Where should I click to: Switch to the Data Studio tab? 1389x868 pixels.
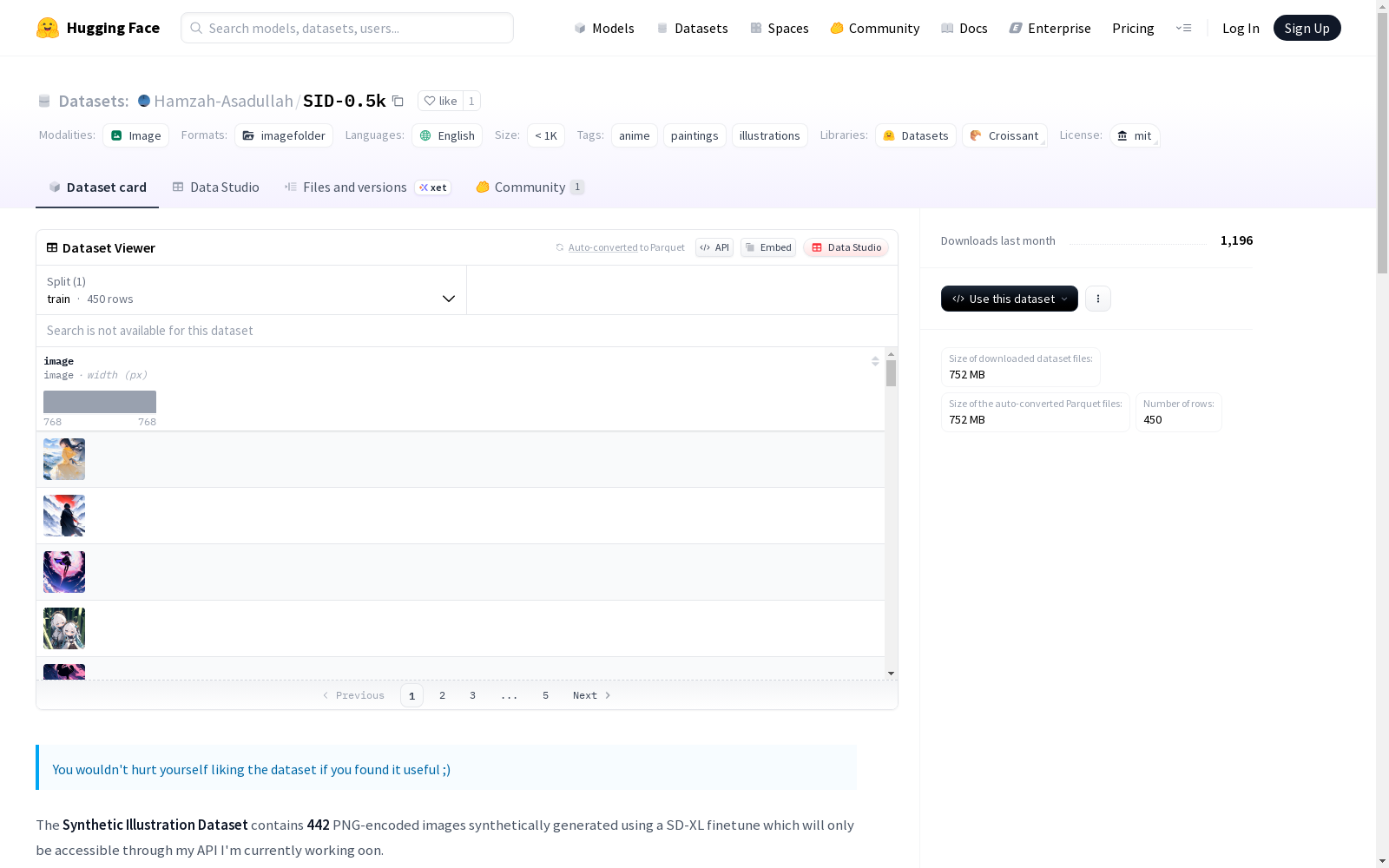click(x=216, y=187)
